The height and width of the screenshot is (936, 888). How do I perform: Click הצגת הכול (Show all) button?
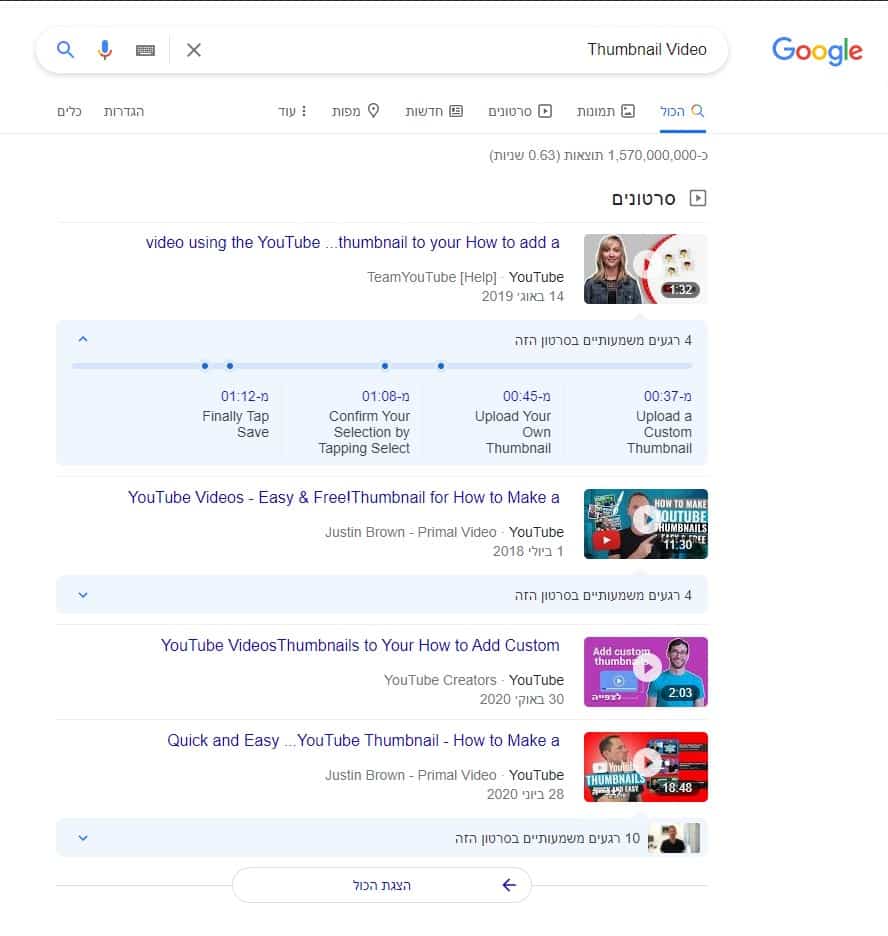(x=381, y=885)
